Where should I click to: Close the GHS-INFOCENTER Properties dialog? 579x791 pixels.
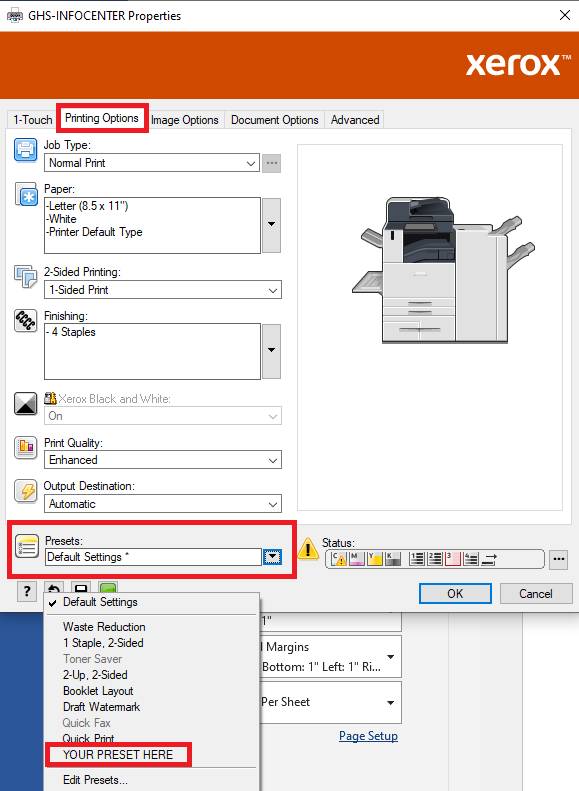point(565,15)
